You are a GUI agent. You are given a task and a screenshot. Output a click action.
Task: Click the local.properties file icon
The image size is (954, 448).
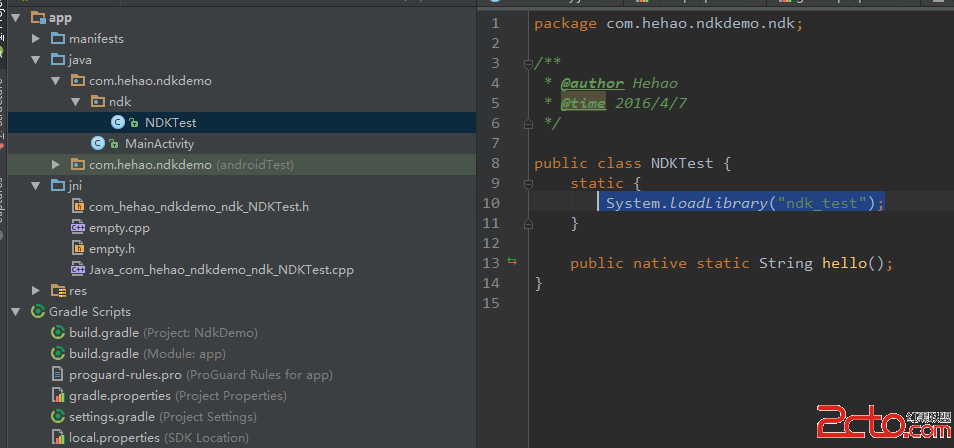58,437
